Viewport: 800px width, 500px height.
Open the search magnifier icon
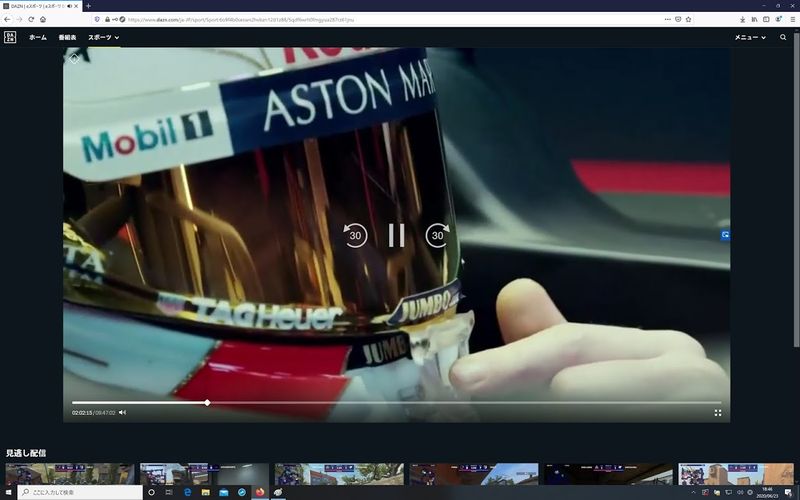(x=783, y=37)
